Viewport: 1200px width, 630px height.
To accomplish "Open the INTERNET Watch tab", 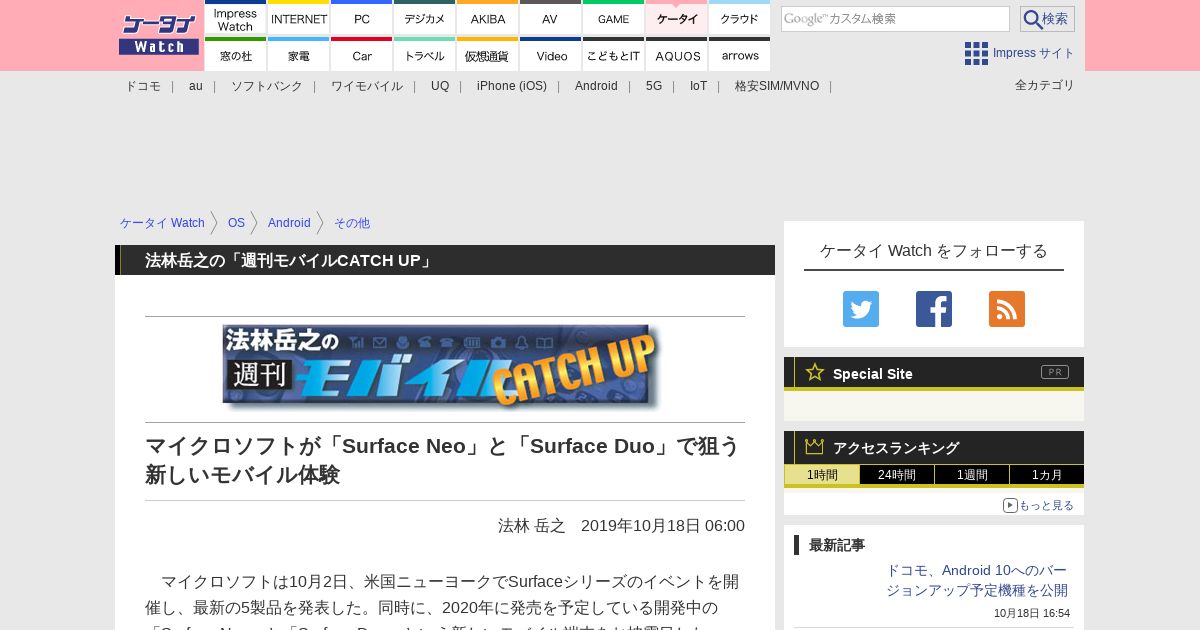I will (x=299, y=18).
